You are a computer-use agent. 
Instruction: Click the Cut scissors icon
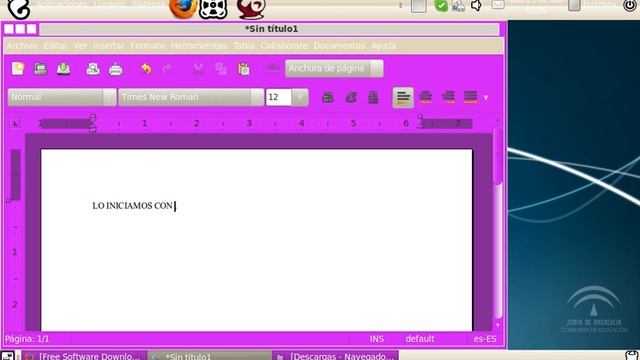pos(198,69)
